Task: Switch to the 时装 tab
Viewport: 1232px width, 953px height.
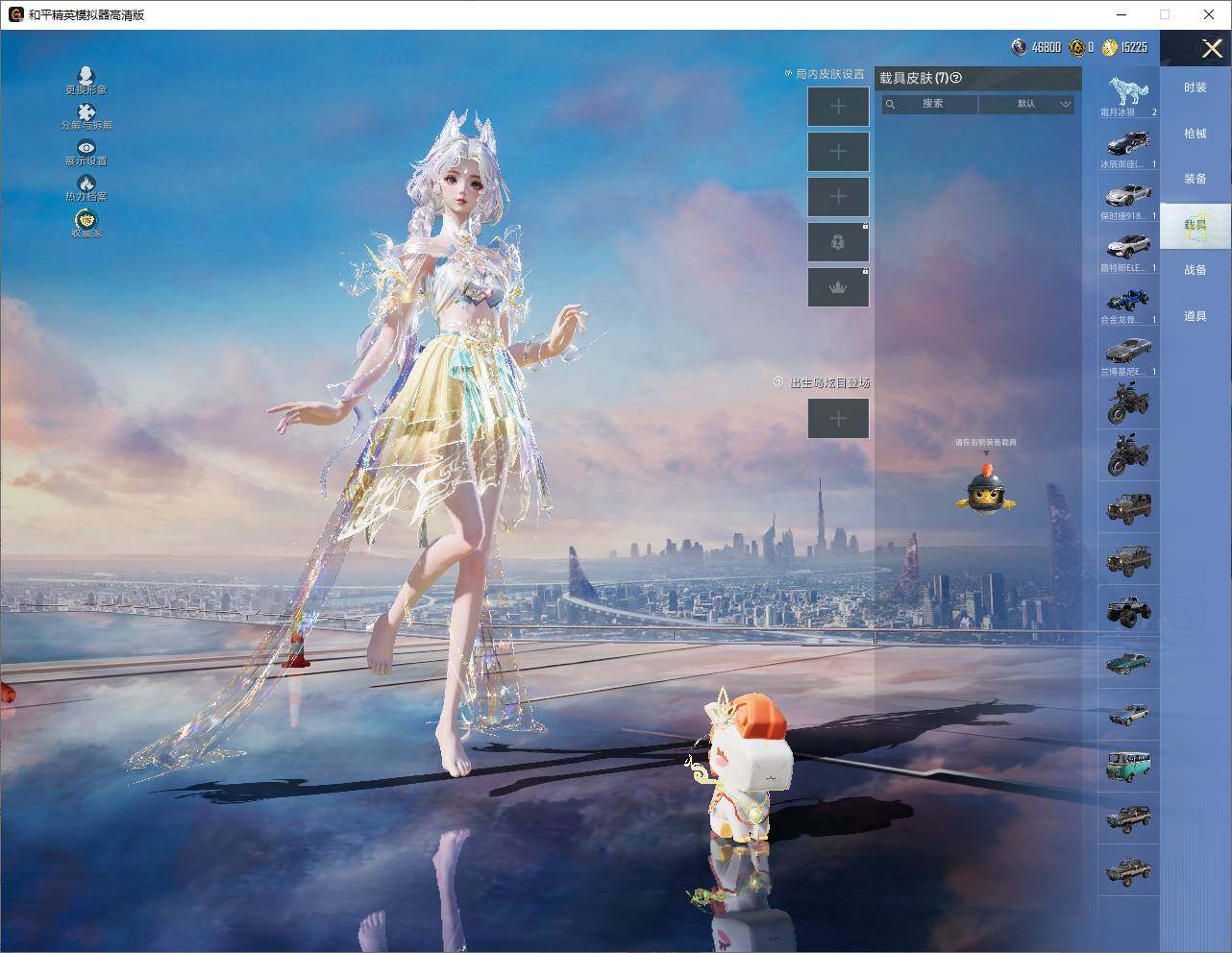Action: (1195, 87)
